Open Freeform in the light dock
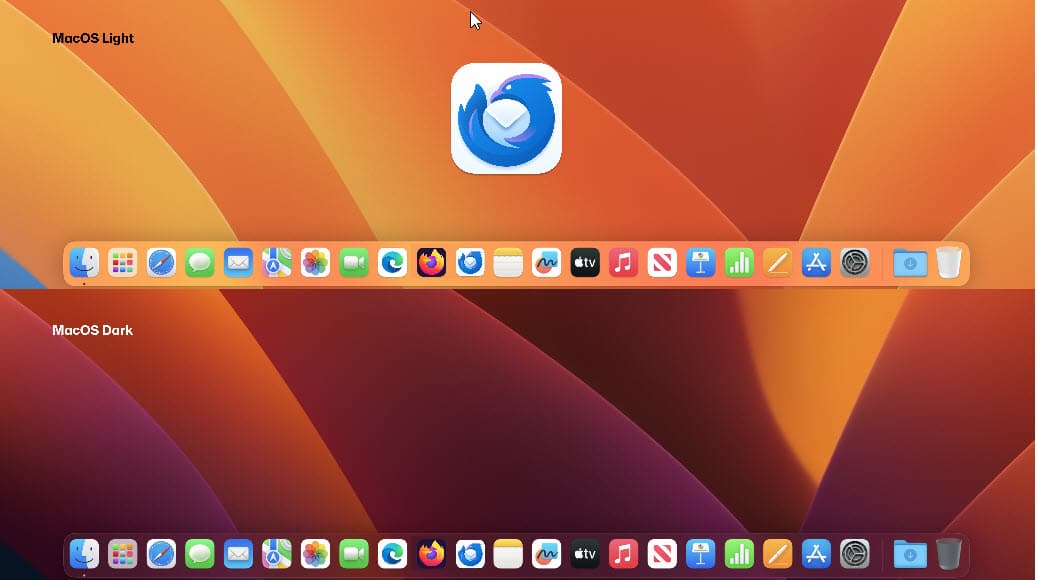 (546, 263)
